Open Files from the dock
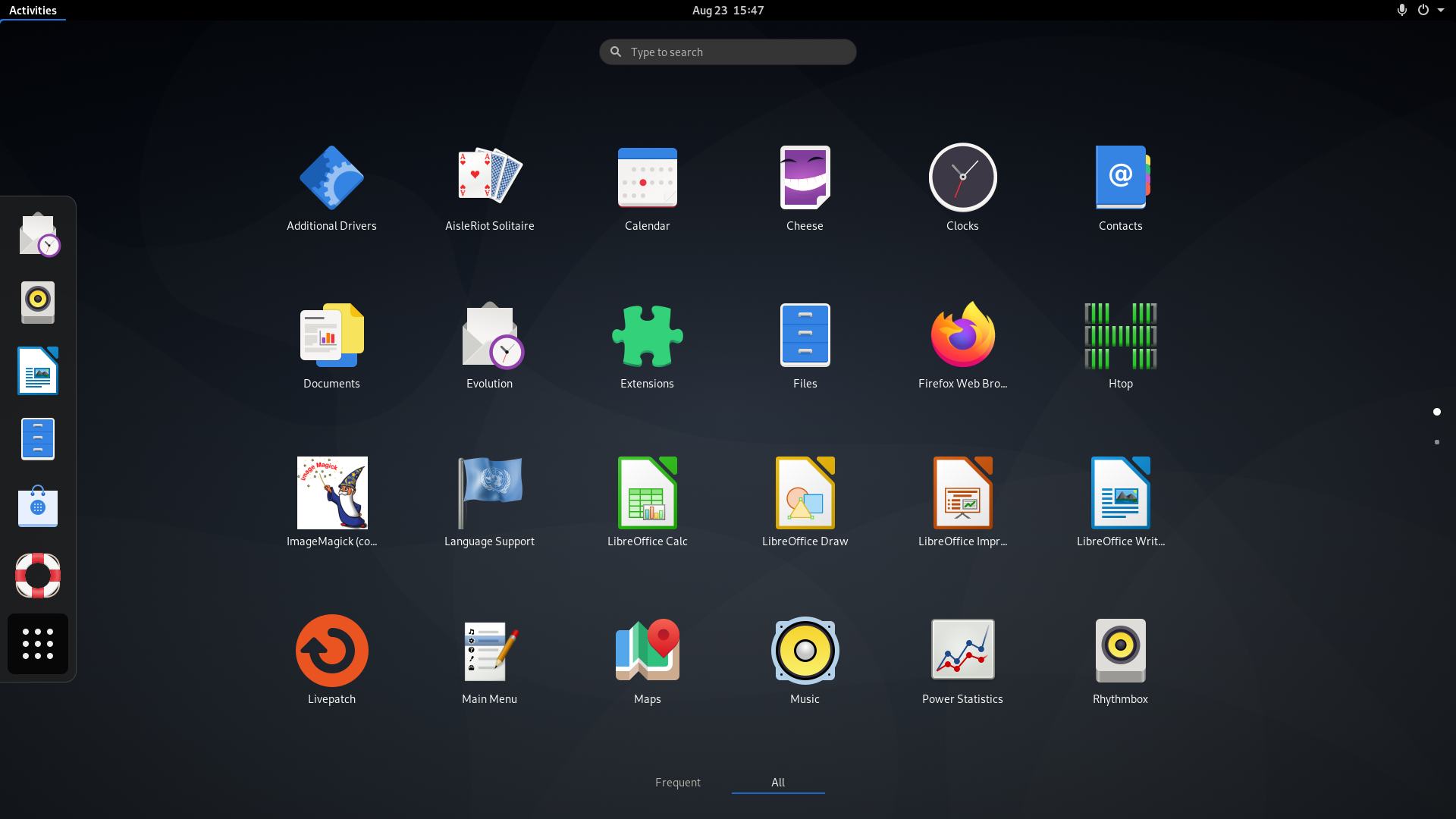 pyautogui.click(x=37, y=438)
